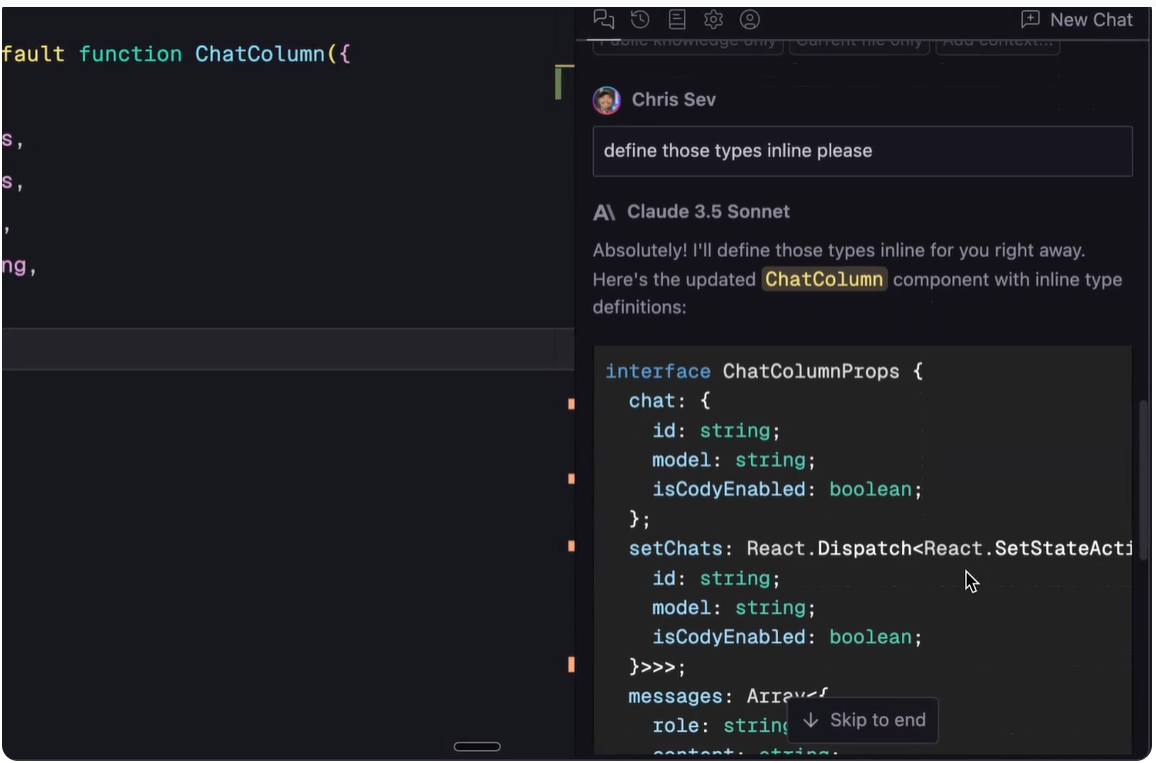The image size is (1156, 763).
Task: Click 'function ChatColumn({' in the editor
Action: point(214,55)
